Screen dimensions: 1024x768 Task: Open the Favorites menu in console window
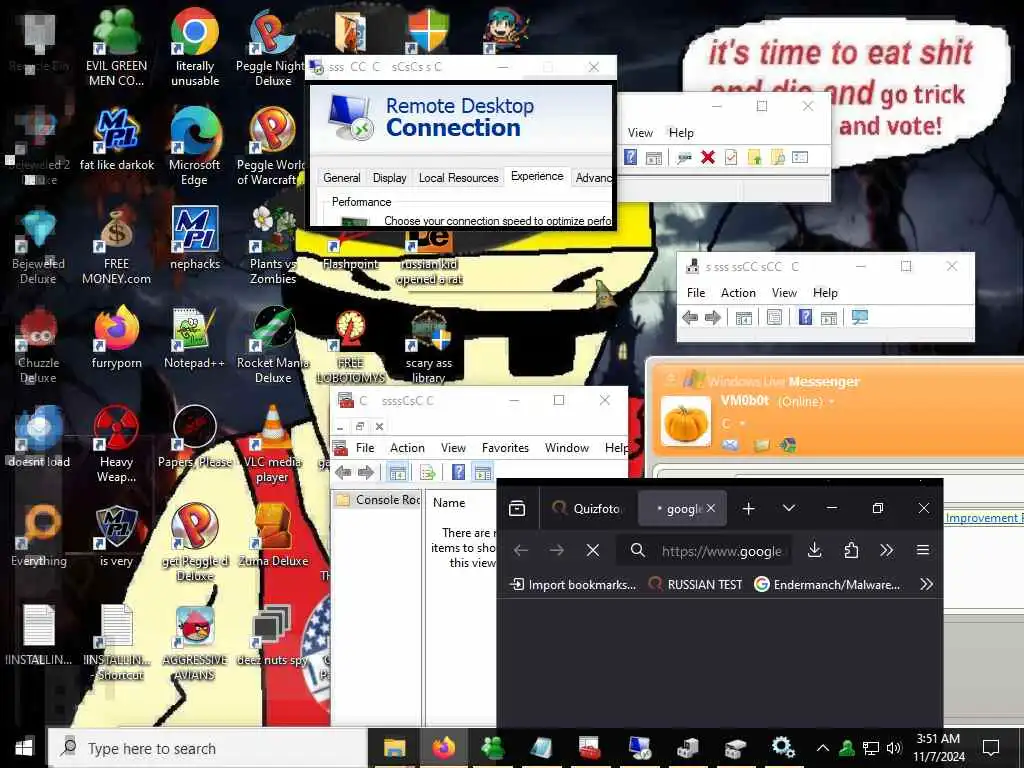click(505, 448)
